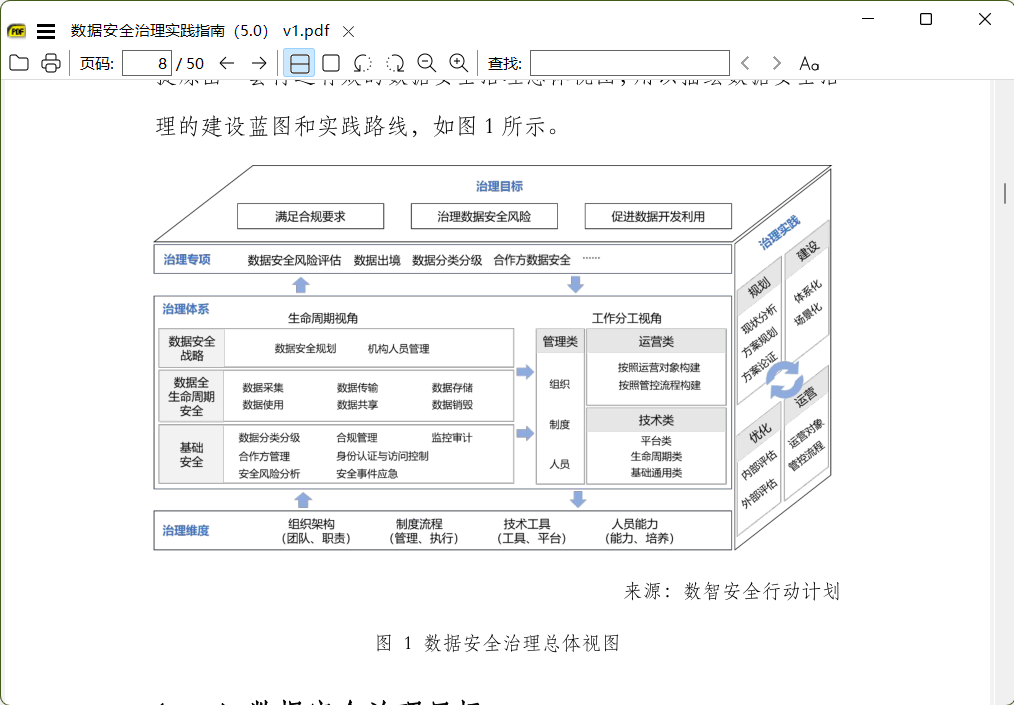Rotate page clockwise

point(395,63)
